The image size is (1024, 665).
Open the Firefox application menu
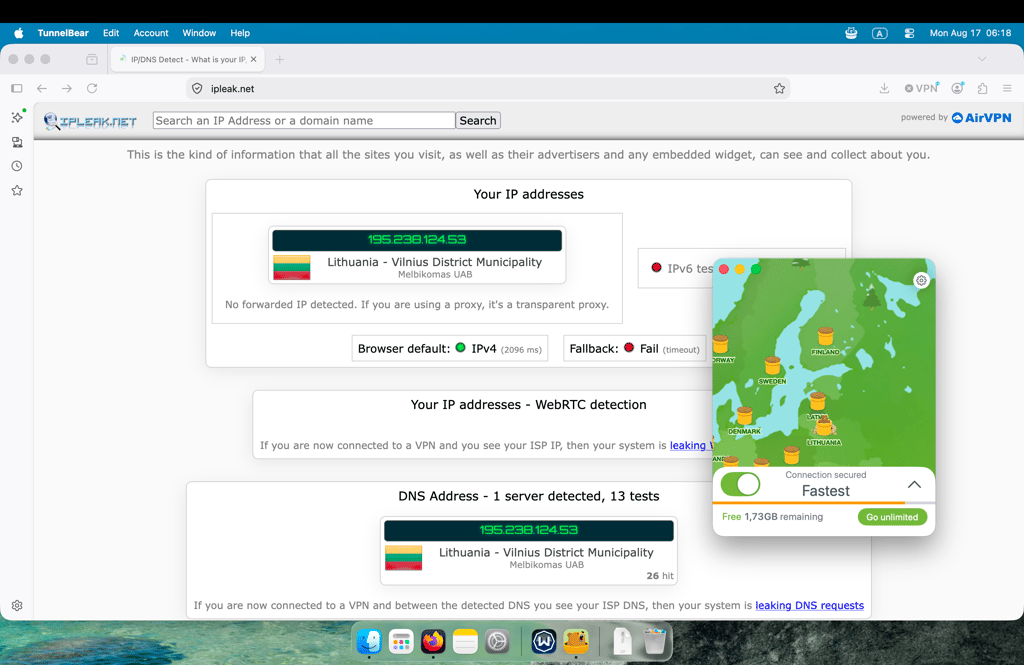pyautogui.click(x=1007, y=88)
